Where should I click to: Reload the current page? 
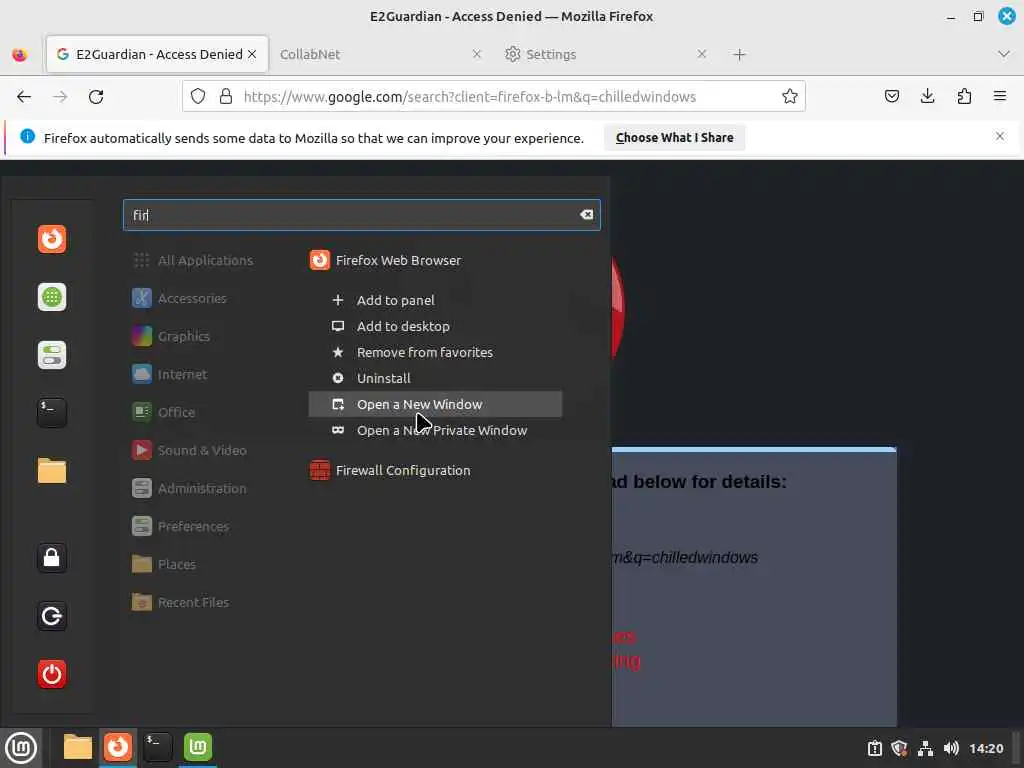[x=96, y=97]
